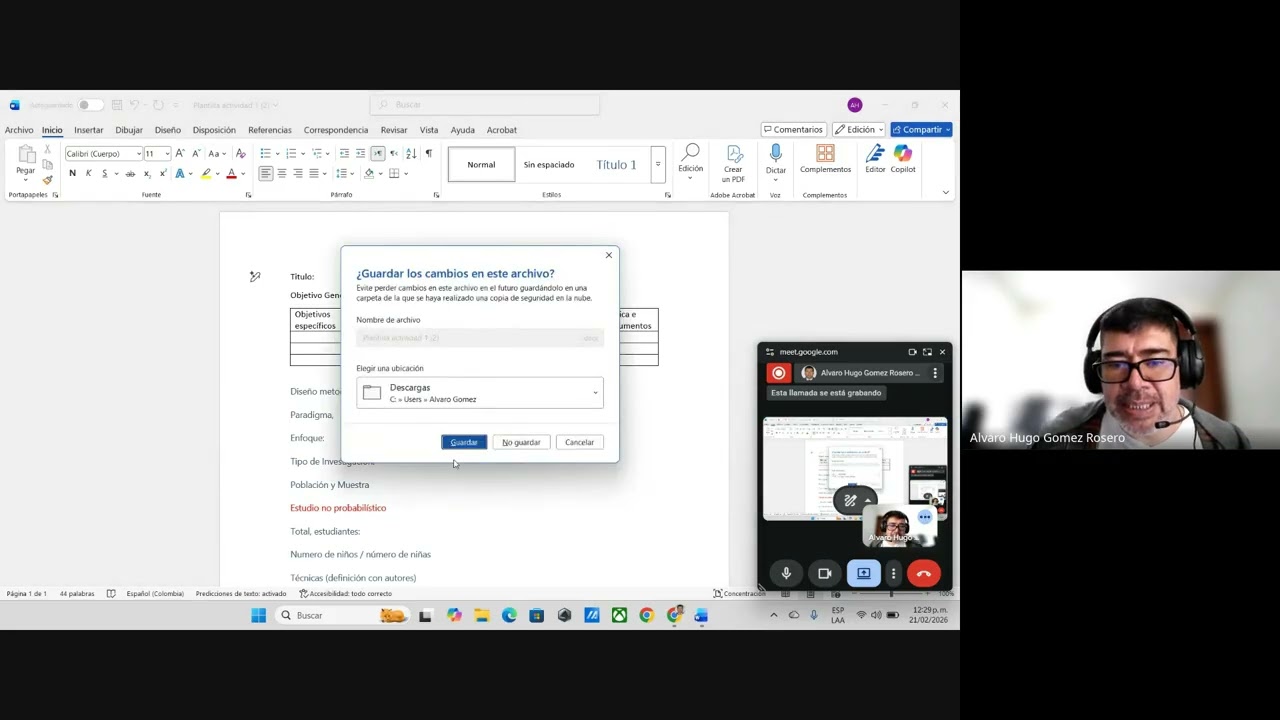The height and width of the screenshot is (720, 1280).
Task: Expand the styles gallery arrow
Action: coord(658,164)
